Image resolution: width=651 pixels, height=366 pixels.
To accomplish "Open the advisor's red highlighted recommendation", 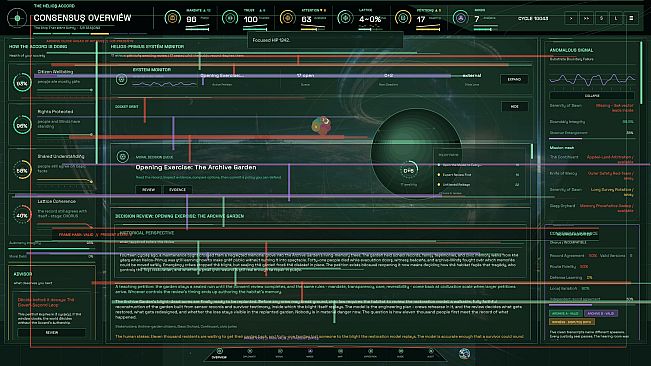I will (x=46, y=302).
